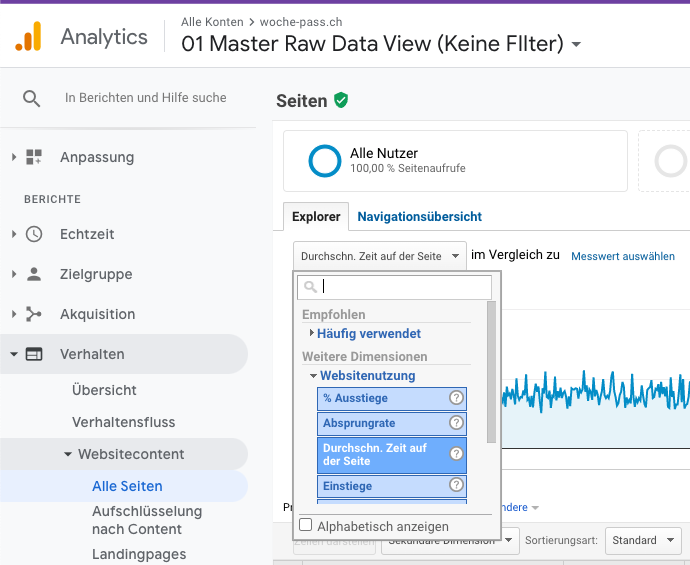The height and width of the screenshot is (565, 690).
Task: Collapse the Verhalten section
Action: (x=14, y=354)
